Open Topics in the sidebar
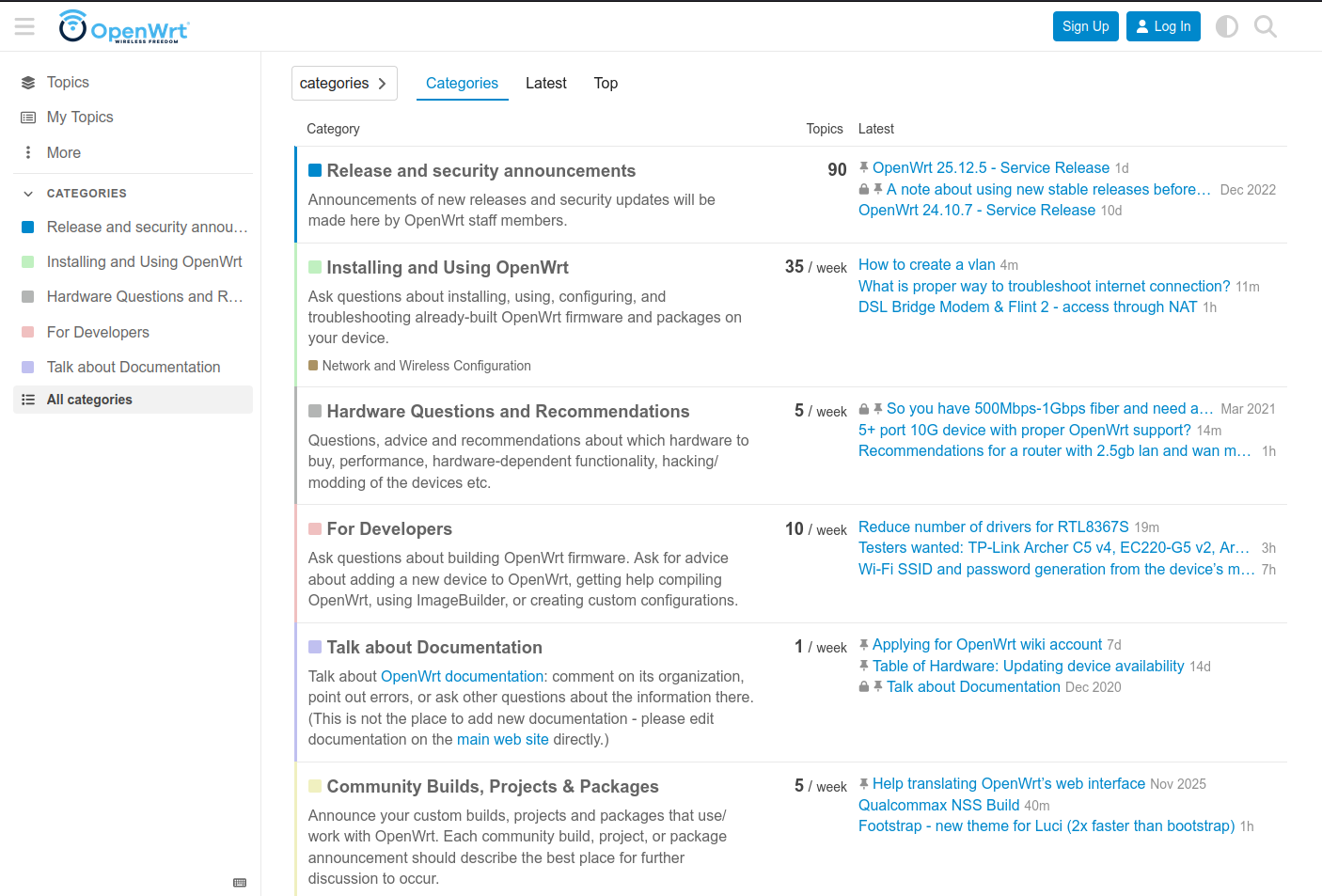Screen dimensions: 1322x896 point(68,83)
